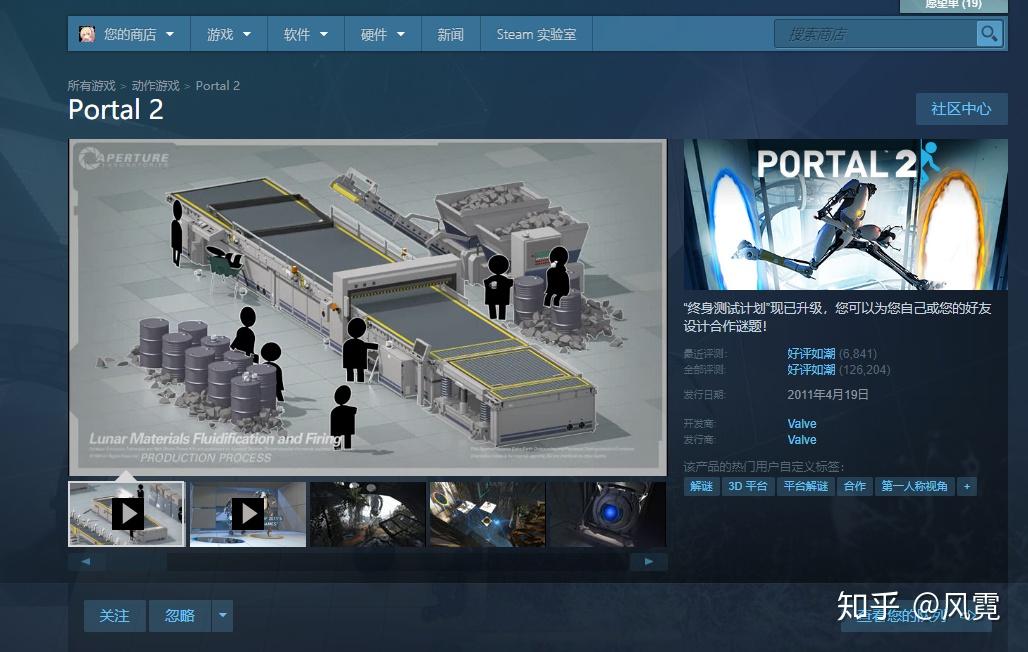Open the 游戏 dropdown menu
1028x652 pixels.
(229, 34)
